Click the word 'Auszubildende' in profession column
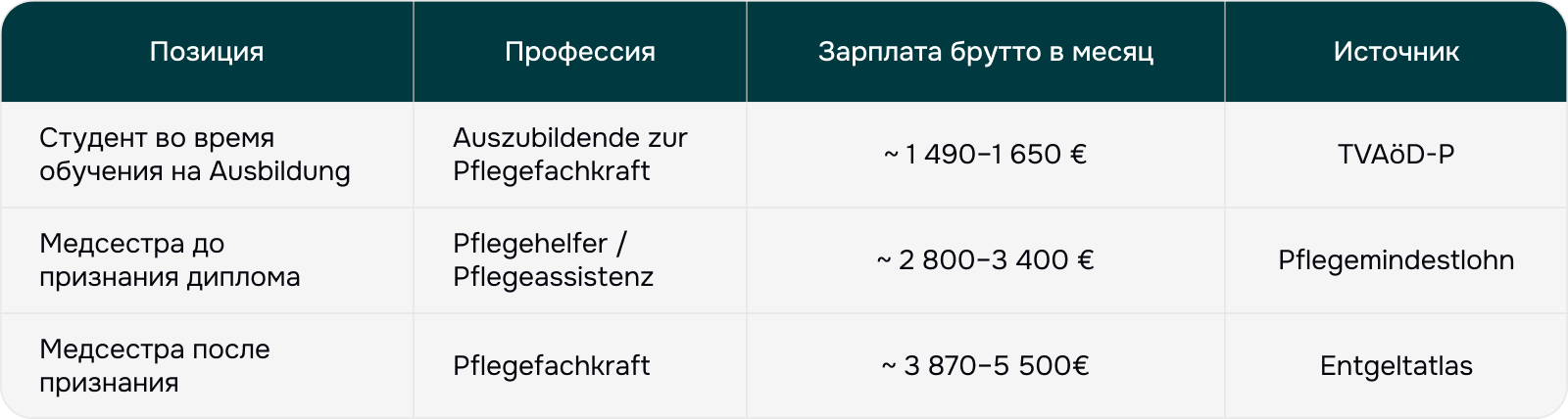Image resolution: width=1568 pixels, height=419 pixels. [544, 138]
